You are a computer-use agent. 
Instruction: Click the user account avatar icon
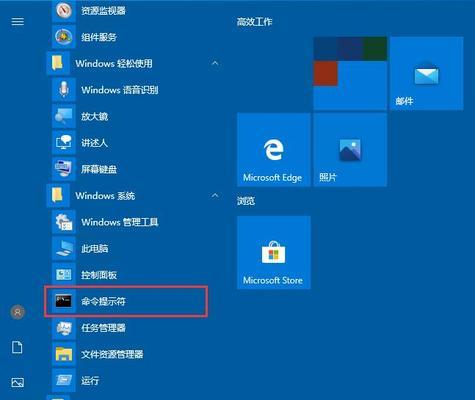(x=18, y=312)
